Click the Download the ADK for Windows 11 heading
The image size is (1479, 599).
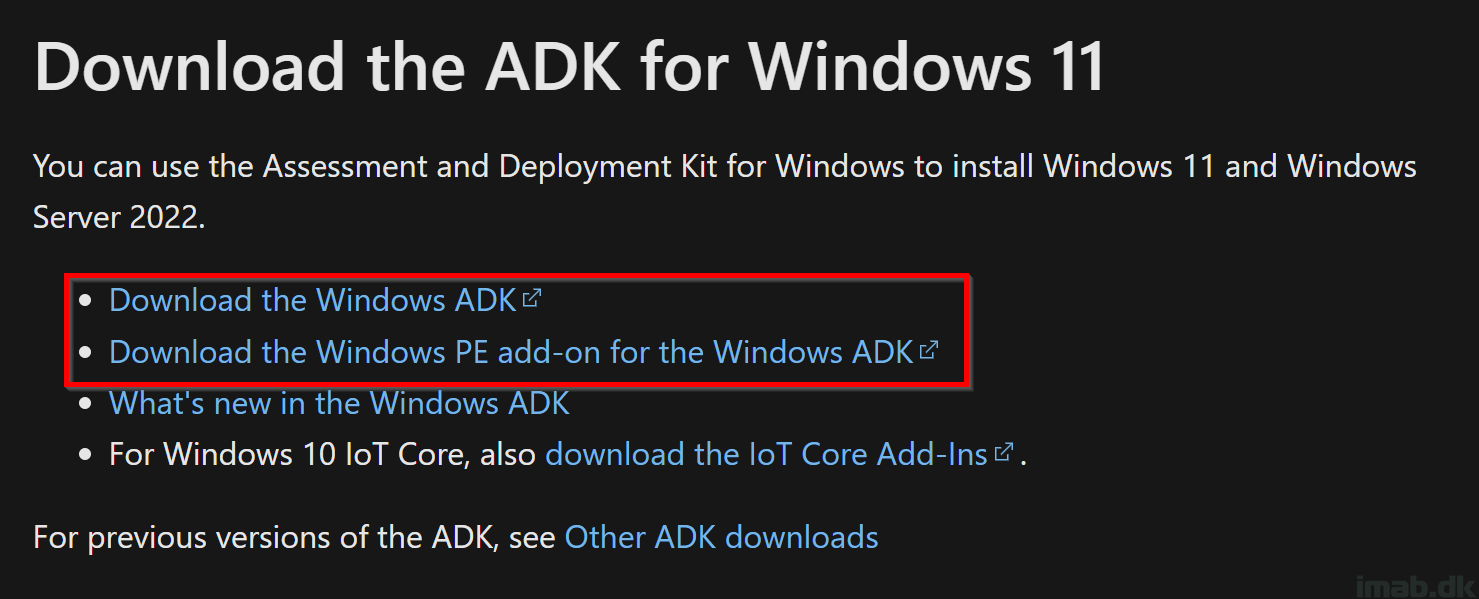click(570, 66)
